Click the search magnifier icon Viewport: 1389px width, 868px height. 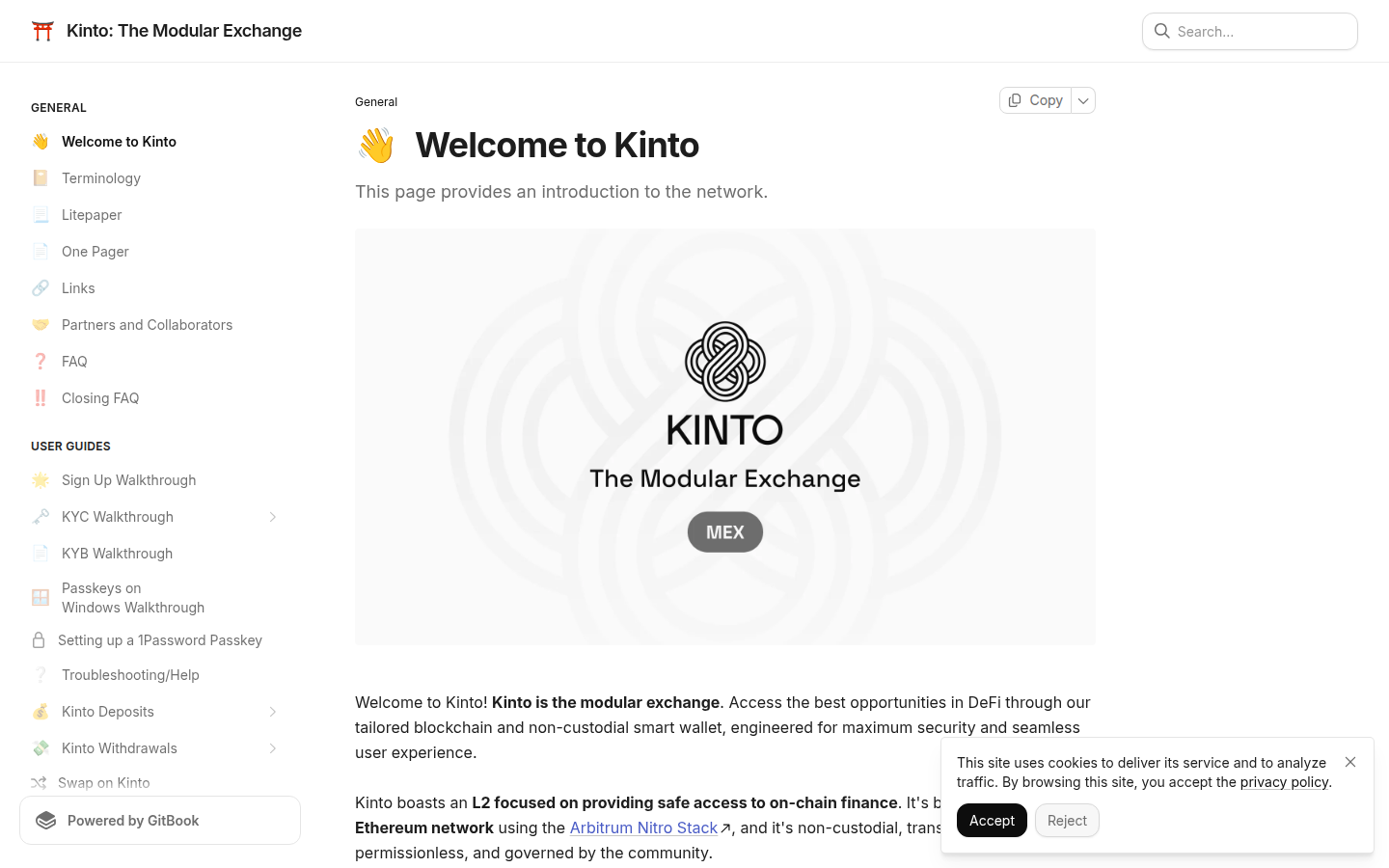coord(1162,31)
